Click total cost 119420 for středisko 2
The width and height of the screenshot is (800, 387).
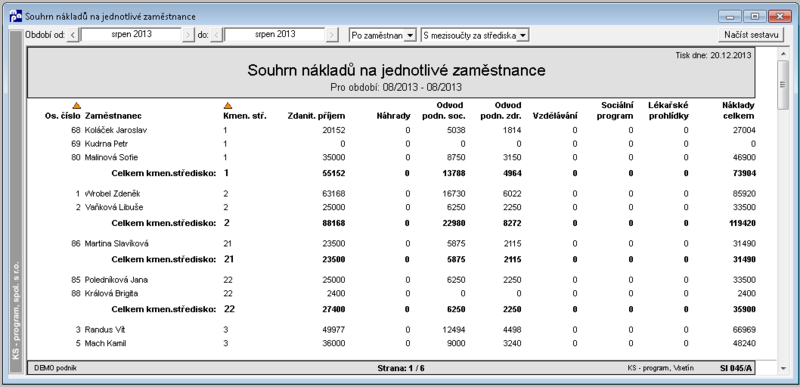pyautogui.click(x=743, y=223)
